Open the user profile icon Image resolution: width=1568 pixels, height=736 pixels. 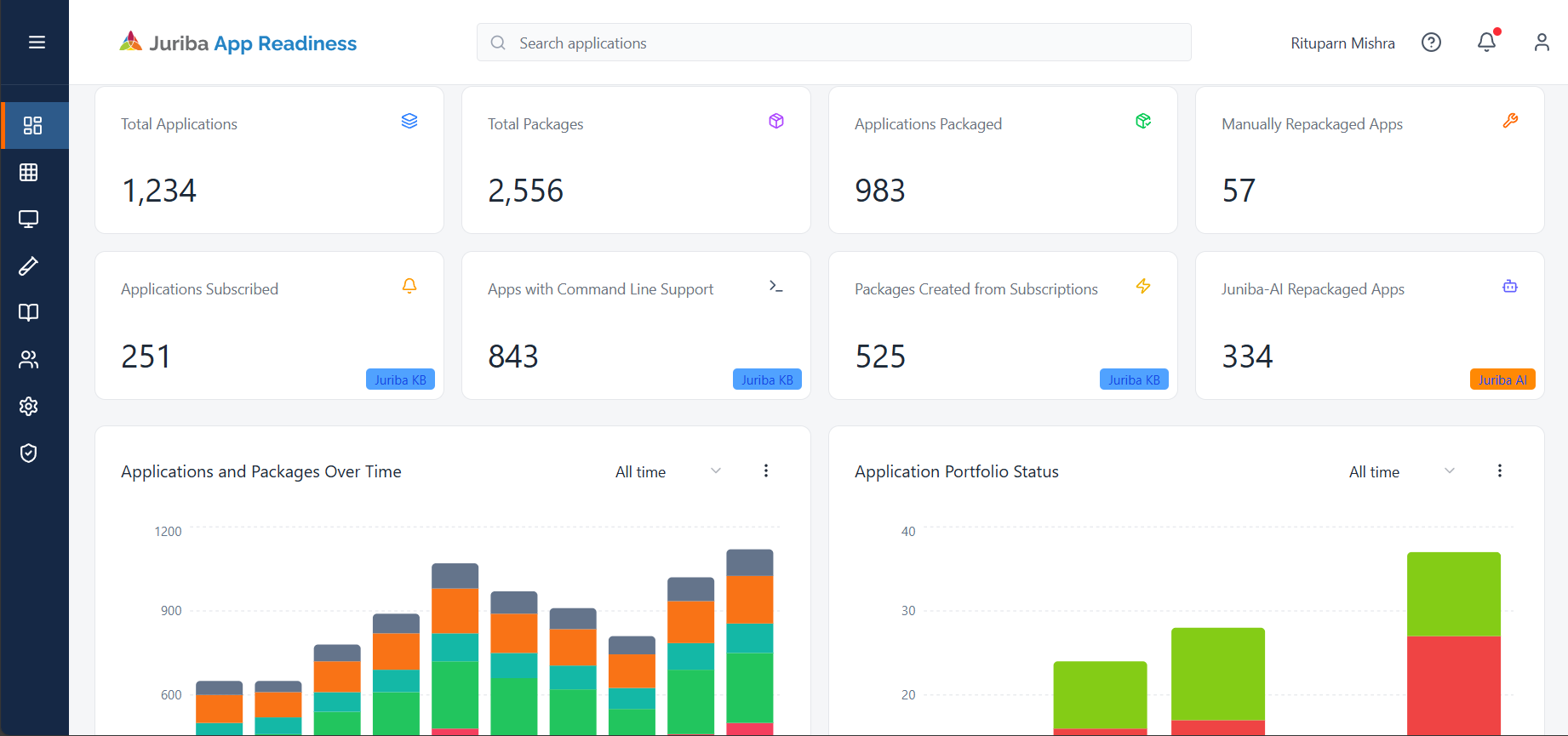(1542, 43)
